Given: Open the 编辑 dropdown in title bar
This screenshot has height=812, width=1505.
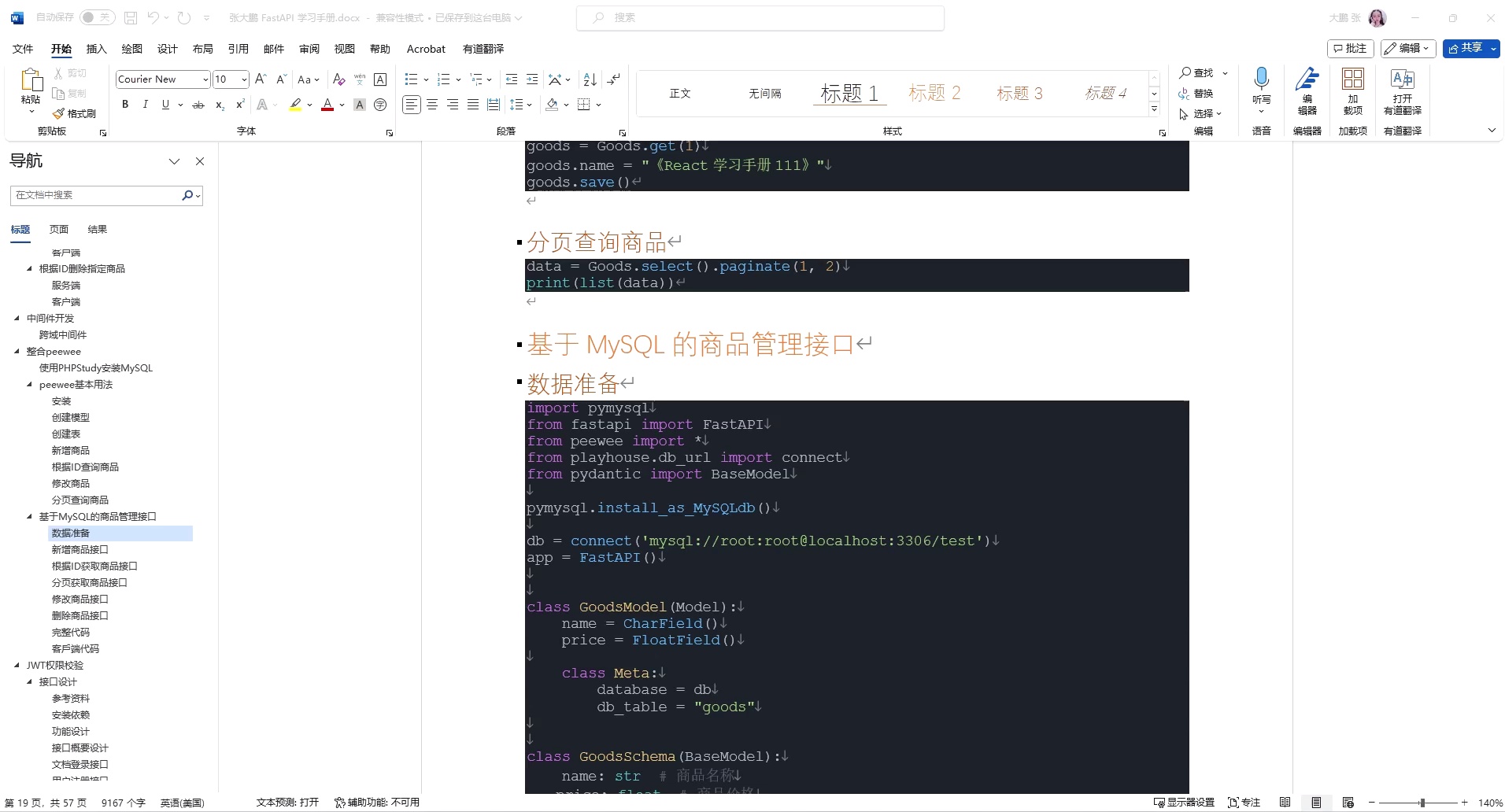Looking at the screenshot, I should click(x=1406, y=48).
